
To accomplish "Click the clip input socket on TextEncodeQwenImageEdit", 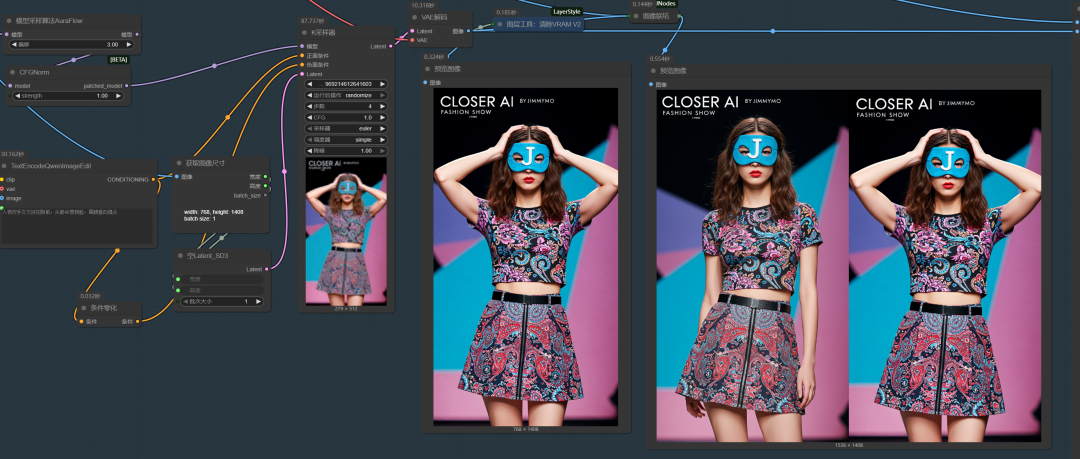I will (1, 179).
